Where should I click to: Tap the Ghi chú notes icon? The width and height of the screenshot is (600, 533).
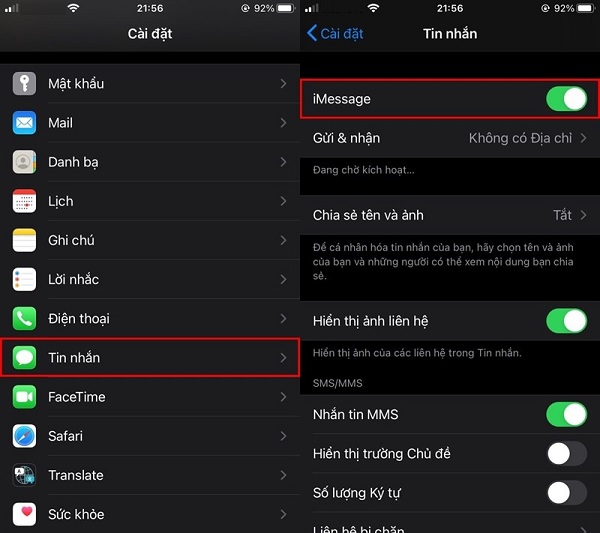click(24, 240)
